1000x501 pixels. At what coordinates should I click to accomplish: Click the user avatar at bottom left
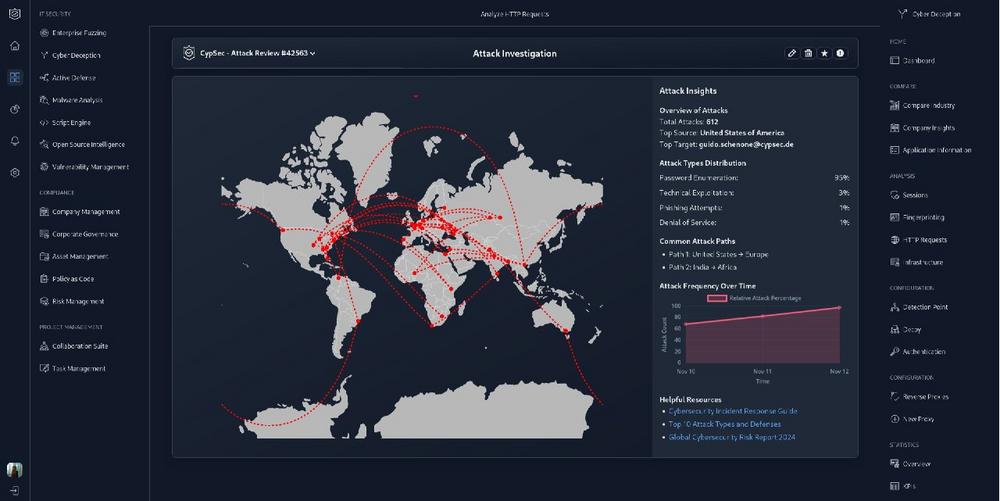coord(15,470)
